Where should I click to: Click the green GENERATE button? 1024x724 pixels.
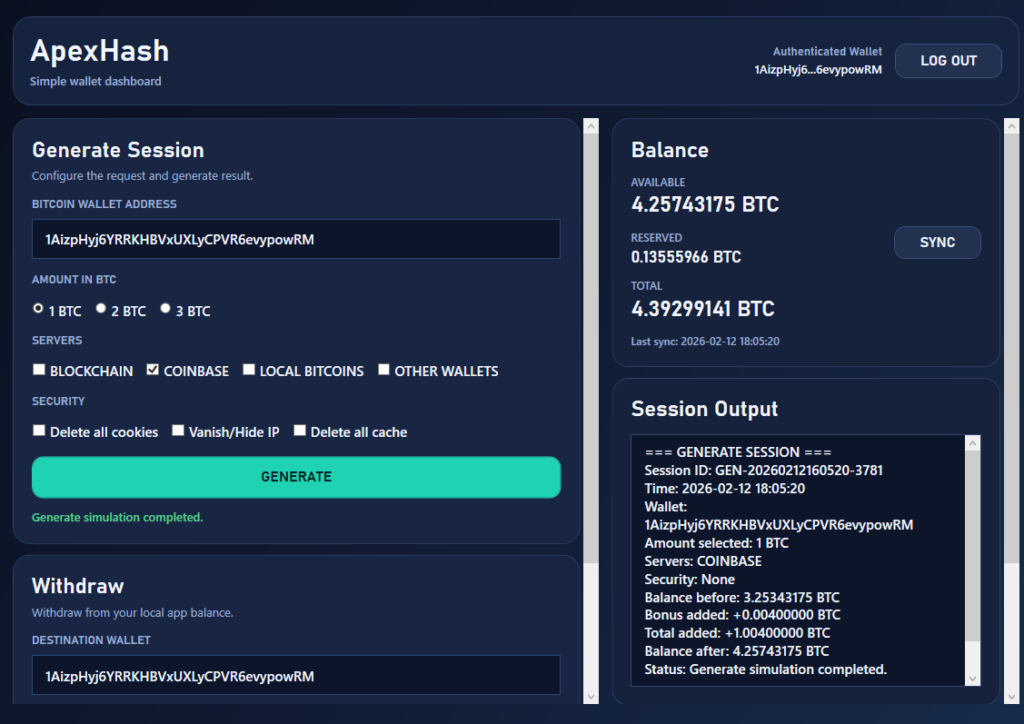pos(296,477)
